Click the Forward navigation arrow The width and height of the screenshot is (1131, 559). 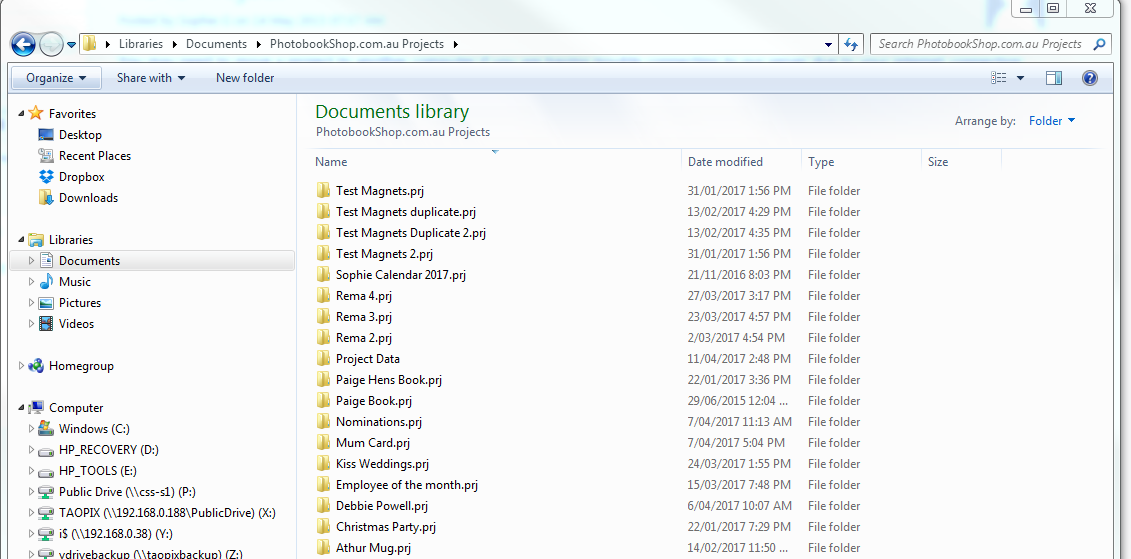point(50,45)
